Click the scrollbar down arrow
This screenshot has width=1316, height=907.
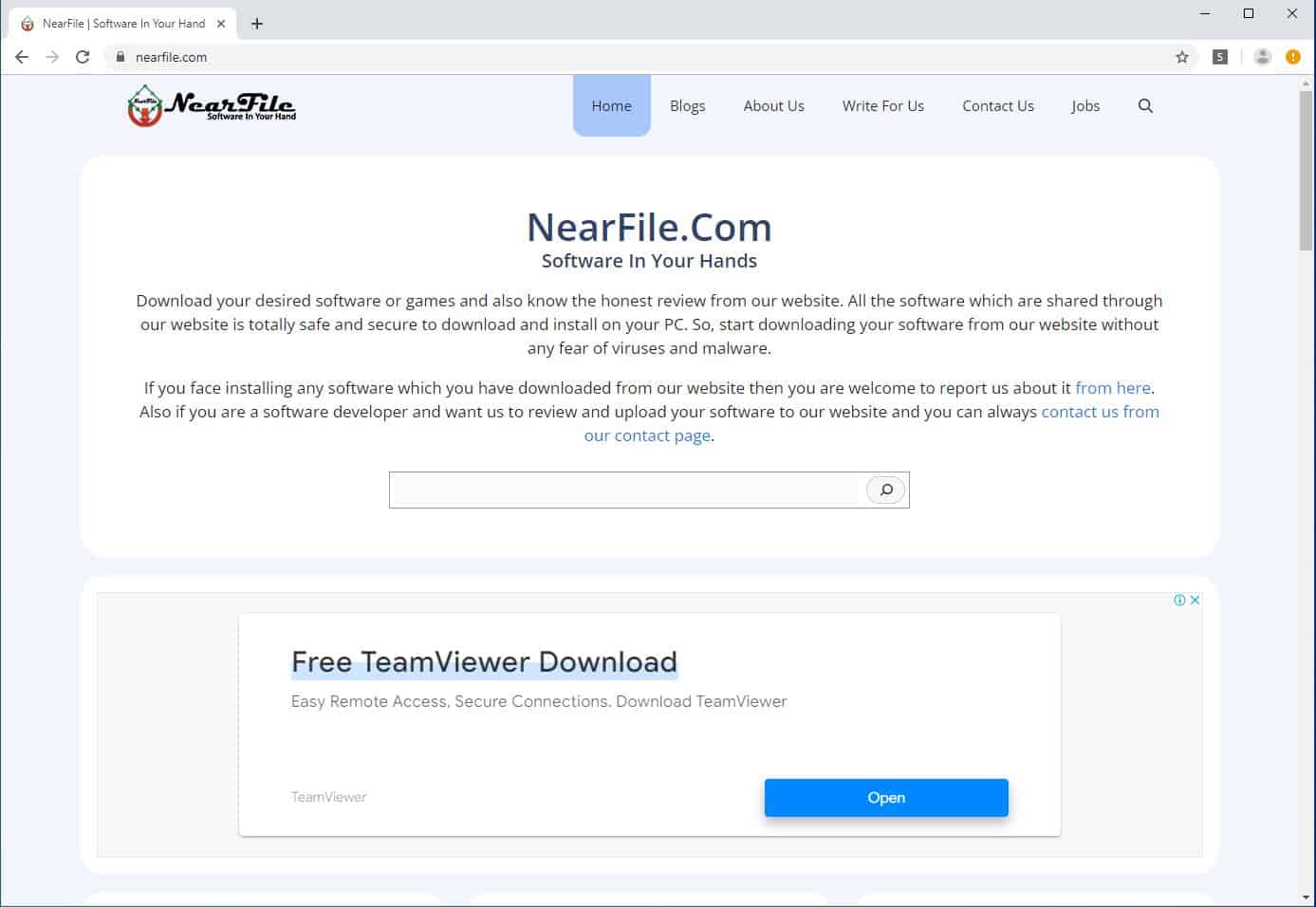(x=1307, y=897)
